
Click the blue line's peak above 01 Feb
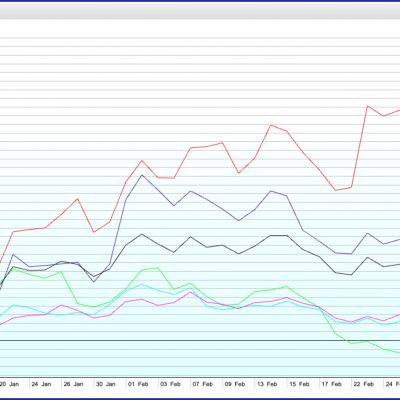point(142,175)
